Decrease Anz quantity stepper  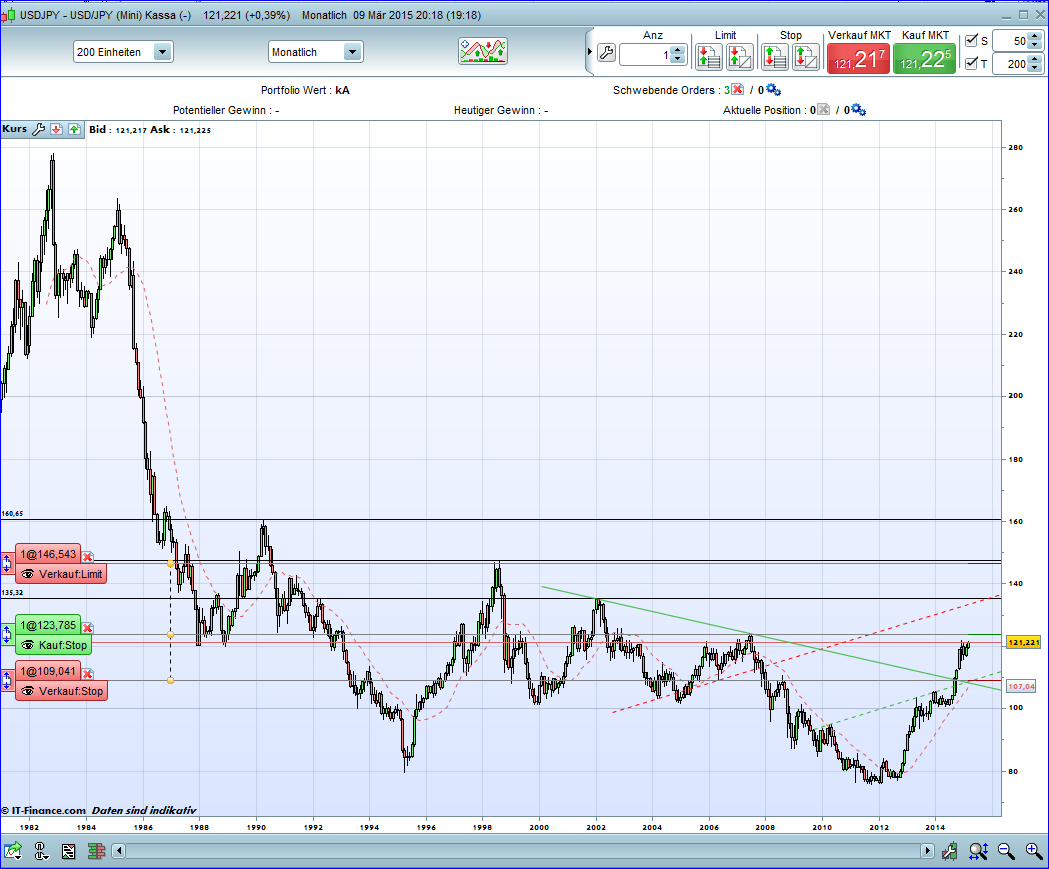678,60
